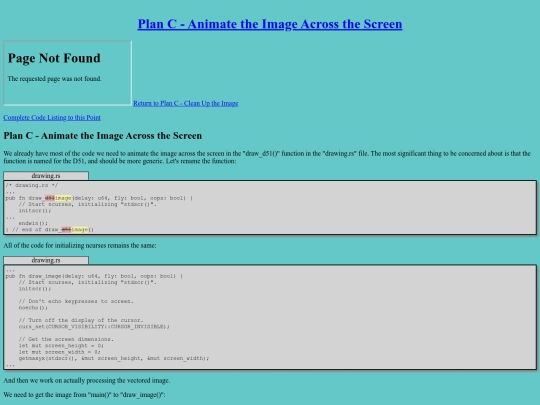Click the highlighted pub fn draw_d51image line
Viewport: 540px width, 405px height.
pos(99,198)
